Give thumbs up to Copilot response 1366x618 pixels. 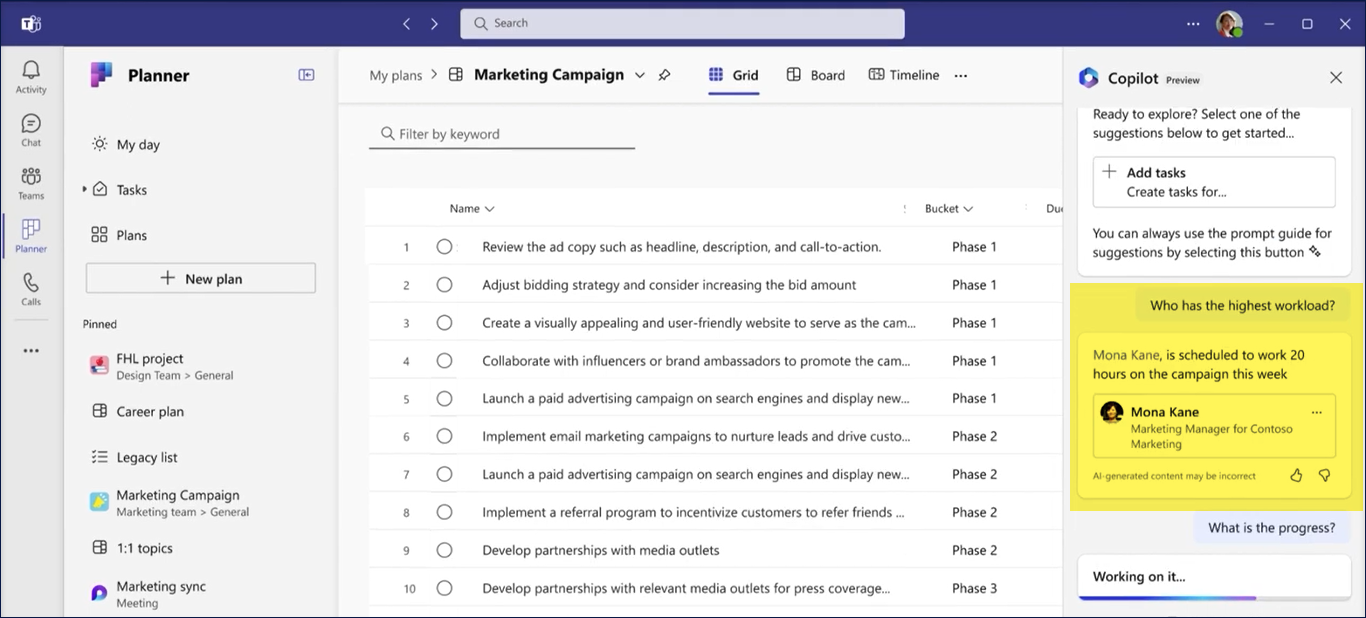point(1296,476)
